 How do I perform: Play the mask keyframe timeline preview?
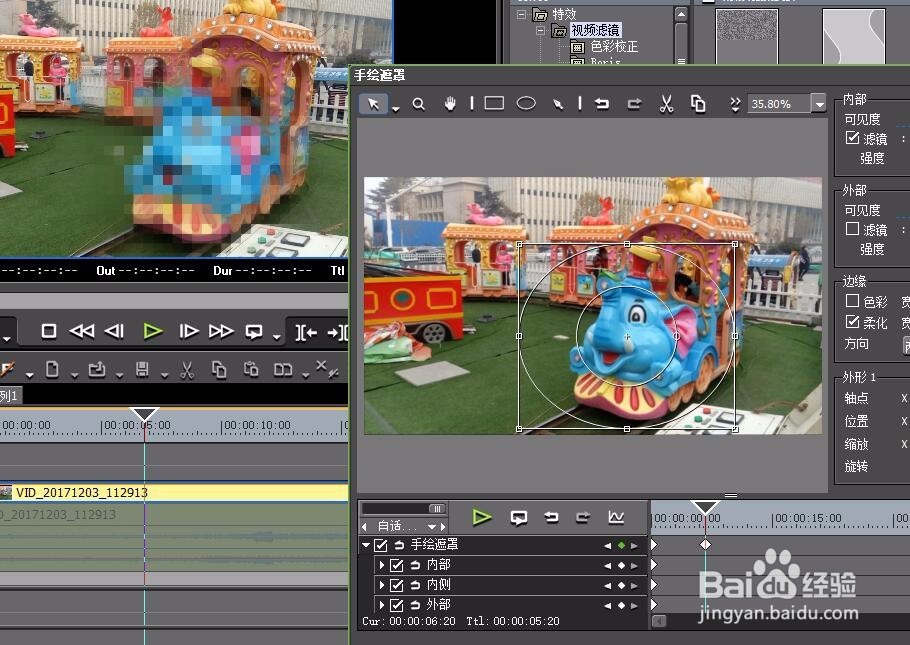click(481, 517)
